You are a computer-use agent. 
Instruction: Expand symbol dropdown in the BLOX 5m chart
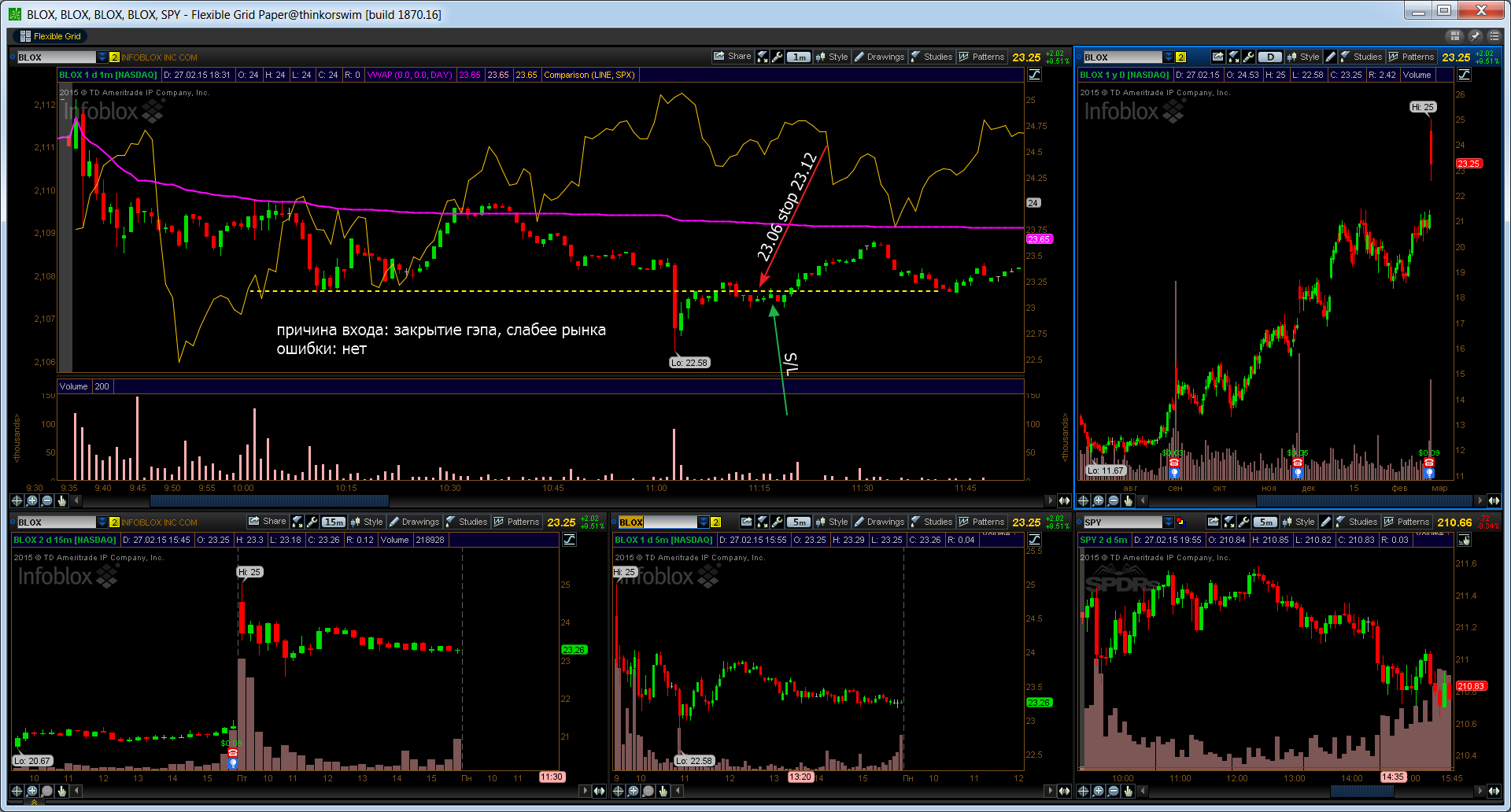(x=704, y=522)
